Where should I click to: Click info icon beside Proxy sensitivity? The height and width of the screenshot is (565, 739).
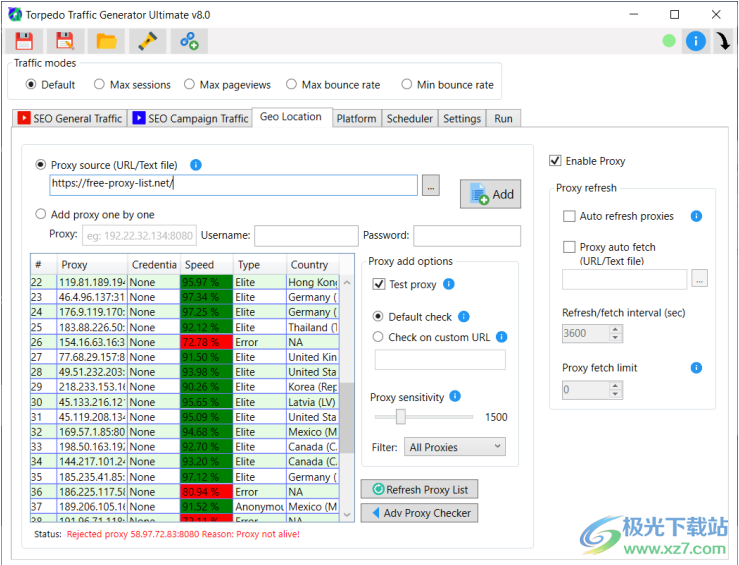click(455, 396)
